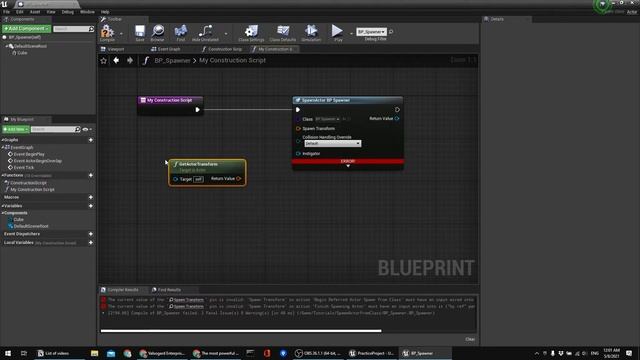This screenshot has height=360, width=640.
Task: Click the Find toolbar icon
Action: pos(180,33)
